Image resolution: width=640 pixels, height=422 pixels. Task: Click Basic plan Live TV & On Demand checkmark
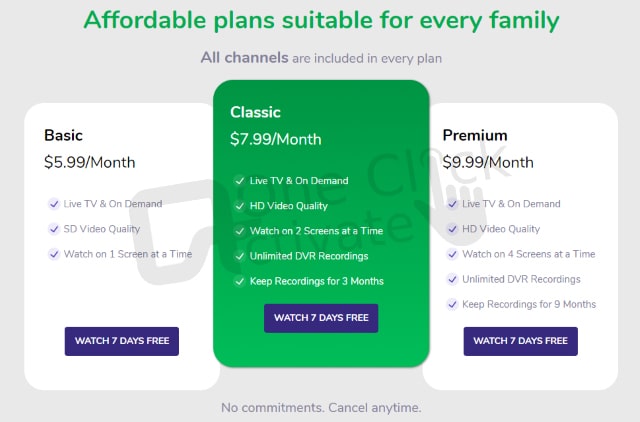[53, 204]
